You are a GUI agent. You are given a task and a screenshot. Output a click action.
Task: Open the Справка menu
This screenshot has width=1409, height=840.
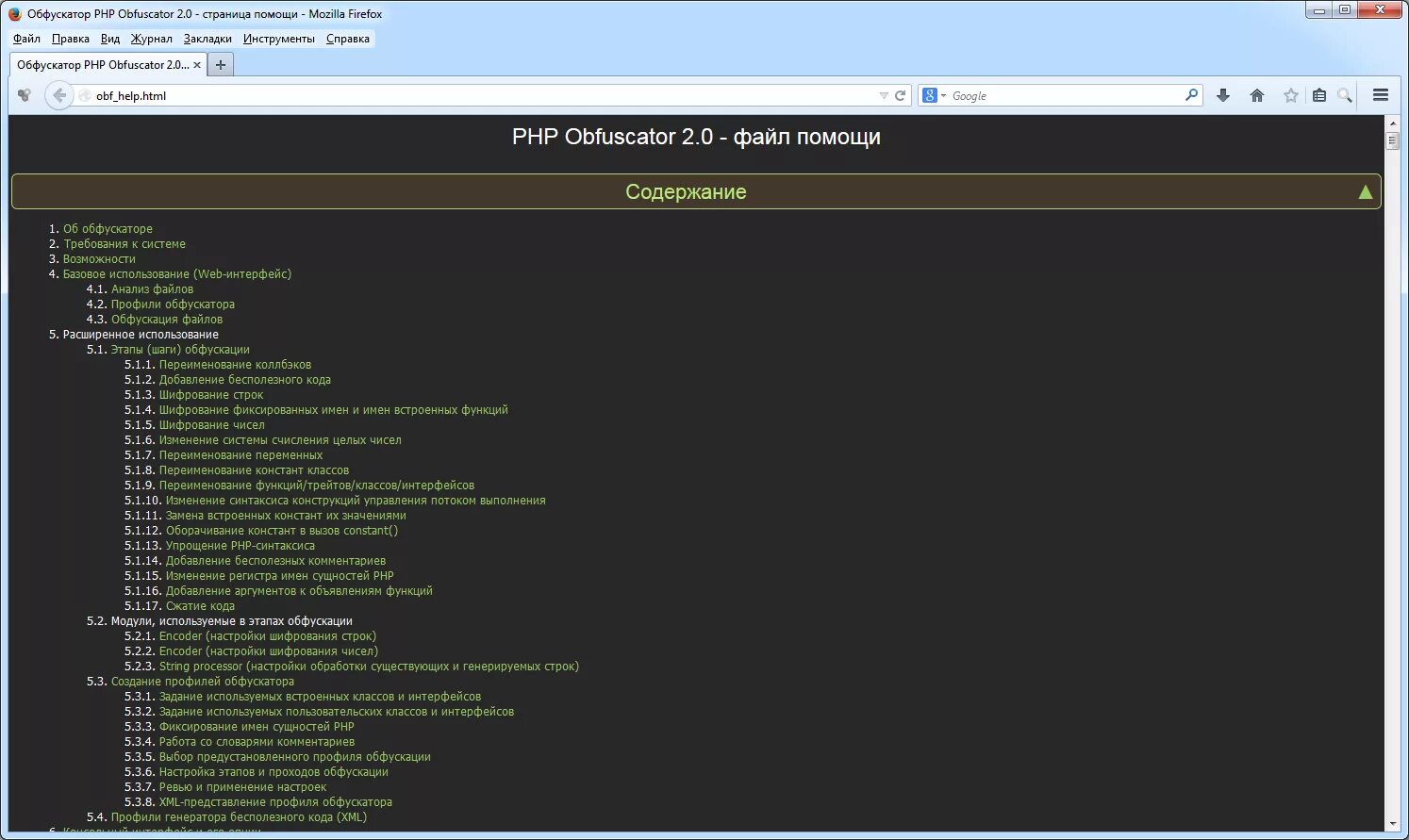[348, 39]
